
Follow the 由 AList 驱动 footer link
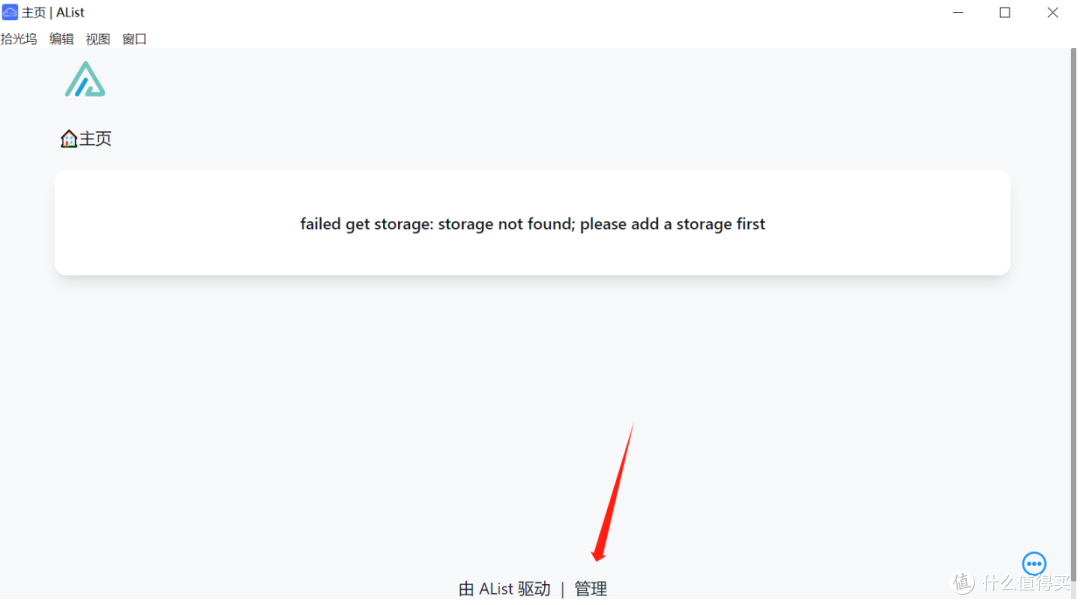(504, 588)
